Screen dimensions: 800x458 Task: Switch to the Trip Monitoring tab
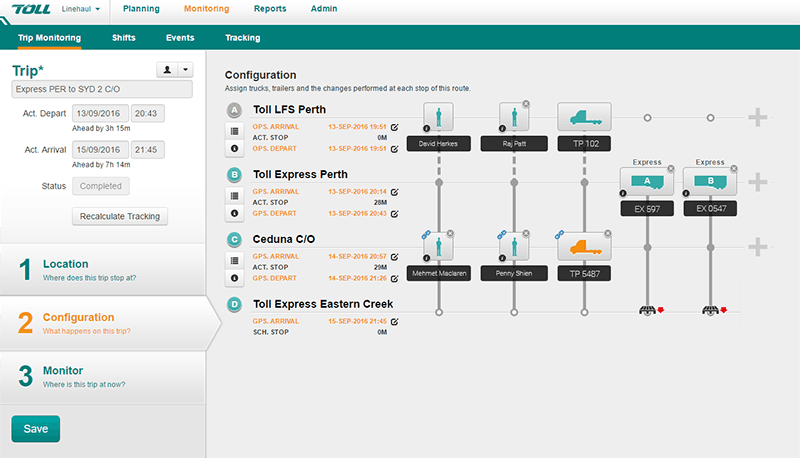[x=49, y=38]
